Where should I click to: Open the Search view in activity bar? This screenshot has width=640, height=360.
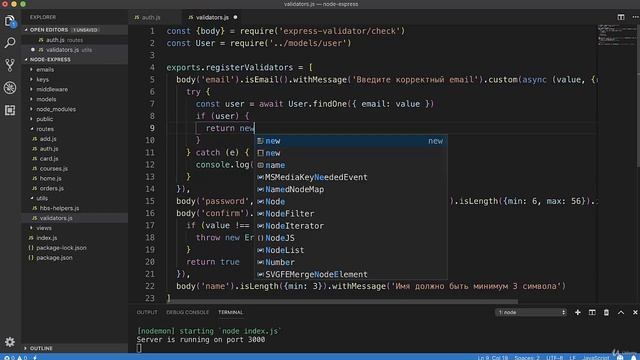point(10,42)
